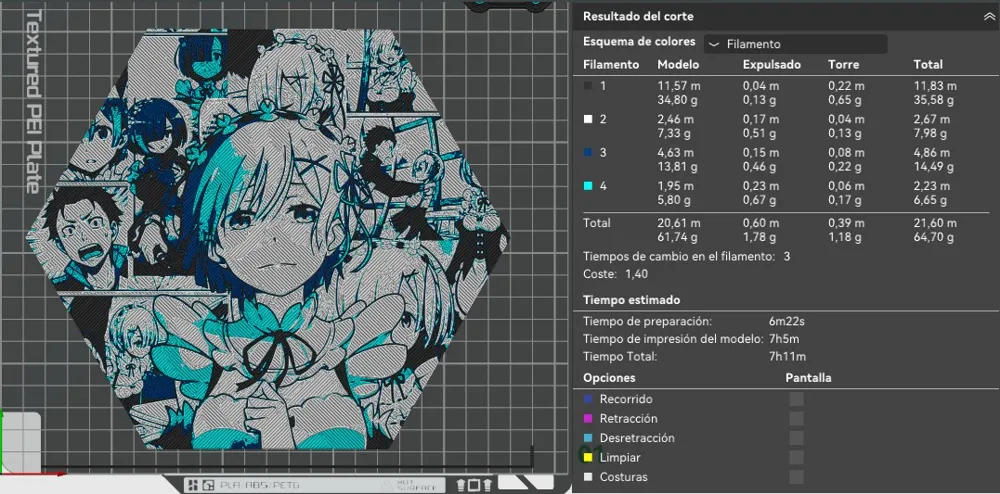Click the 2,46 m model value
This screenshot has height=494, width=1000.
[x=675, y=119]
